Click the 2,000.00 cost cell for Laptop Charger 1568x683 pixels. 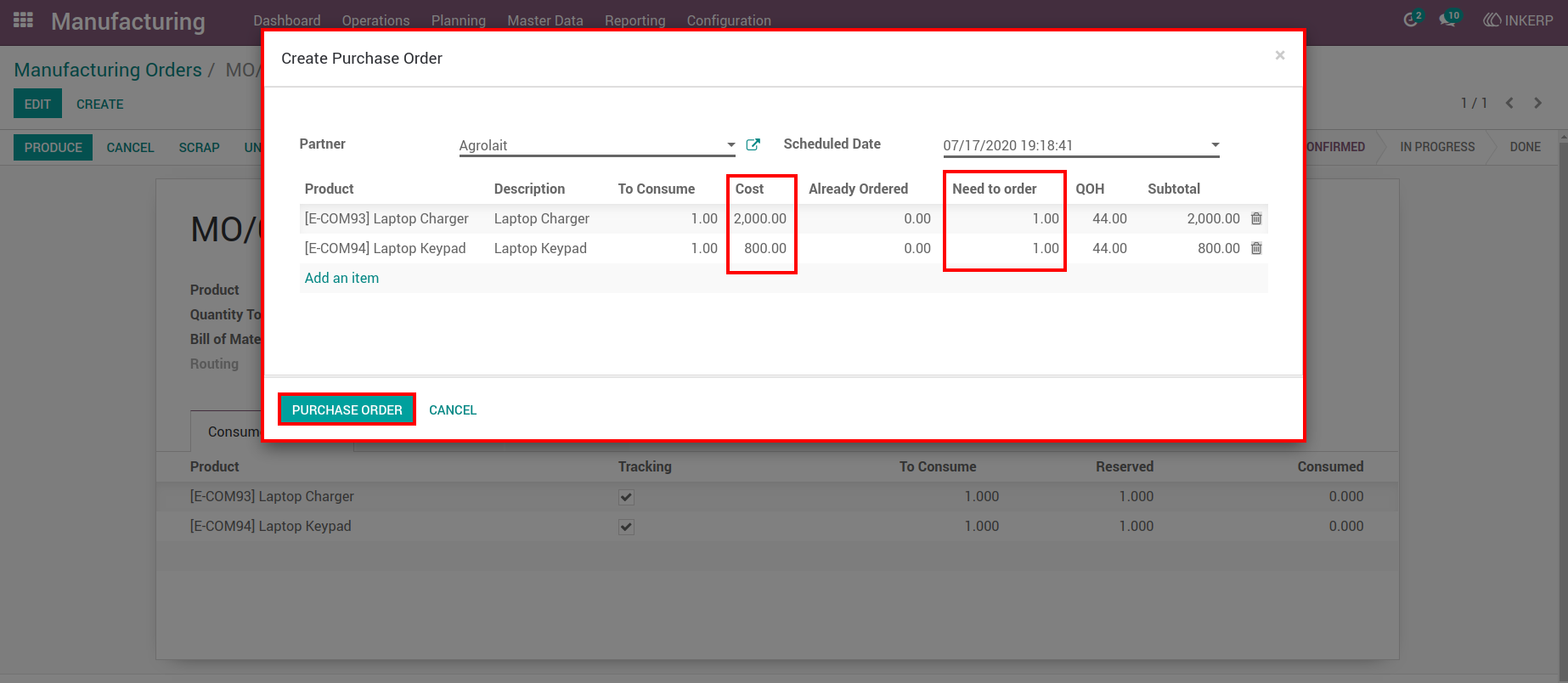point(759,218)
